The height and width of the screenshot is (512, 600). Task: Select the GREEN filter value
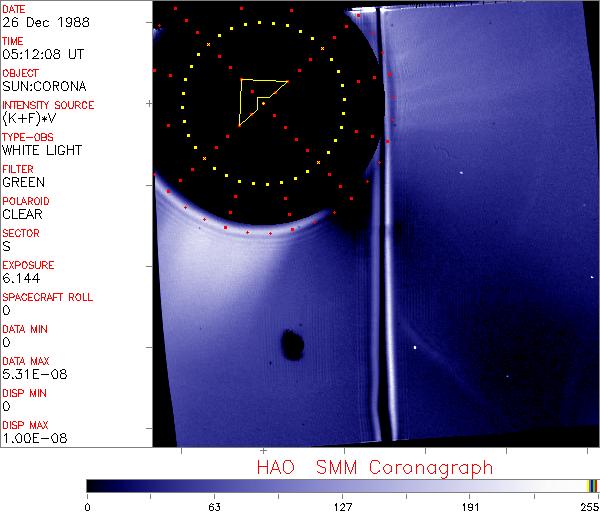click(x=23, y=183)
